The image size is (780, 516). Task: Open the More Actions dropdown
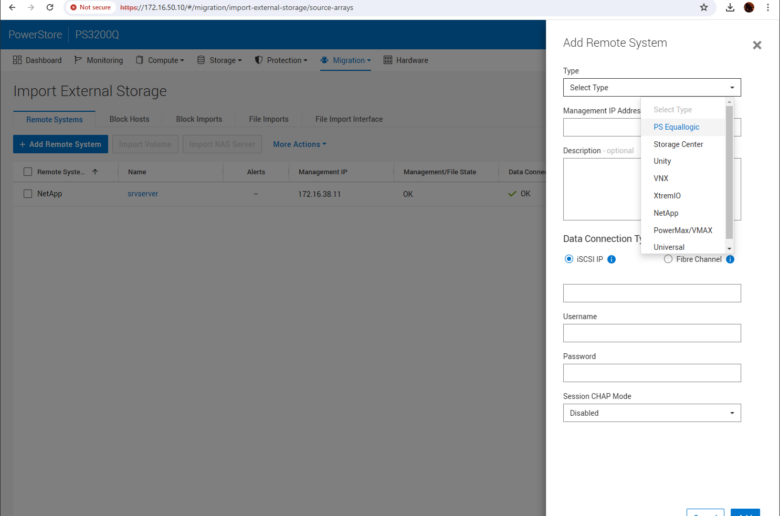(x=299, y=144)
